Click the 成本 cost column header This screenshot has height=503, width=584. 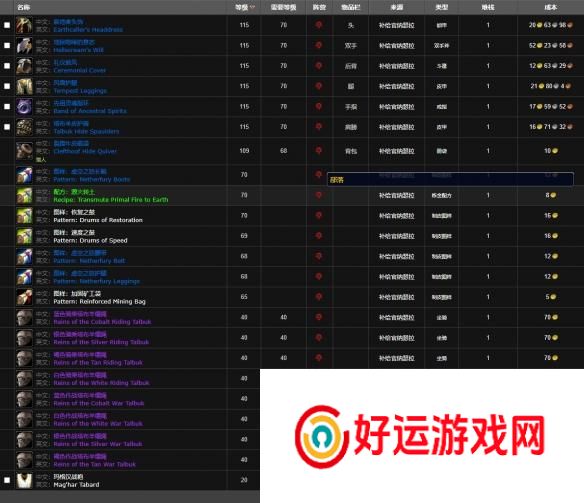click(550, 7)
